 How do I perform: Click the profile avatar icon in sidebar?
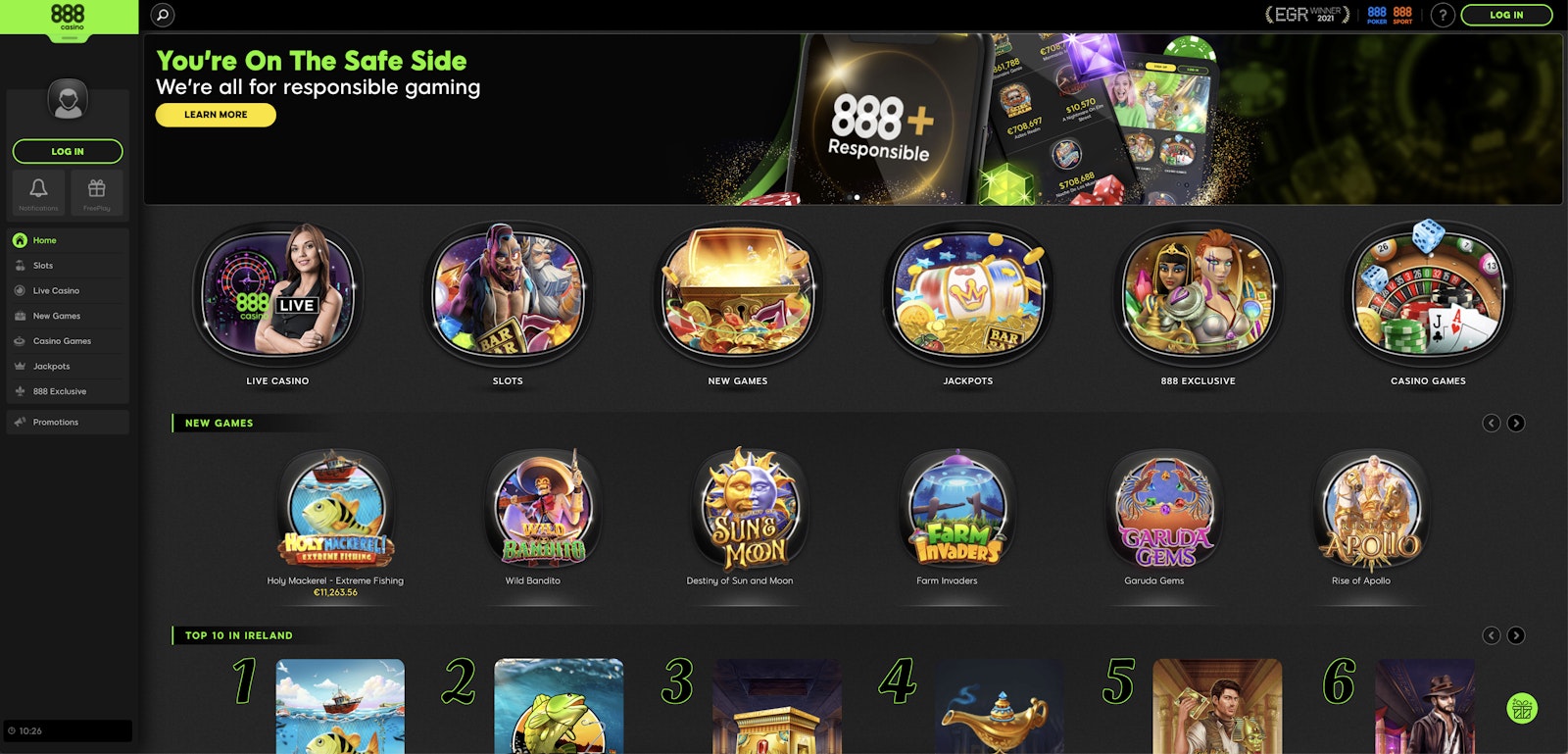pyautogui.click(x=68, y=99)
